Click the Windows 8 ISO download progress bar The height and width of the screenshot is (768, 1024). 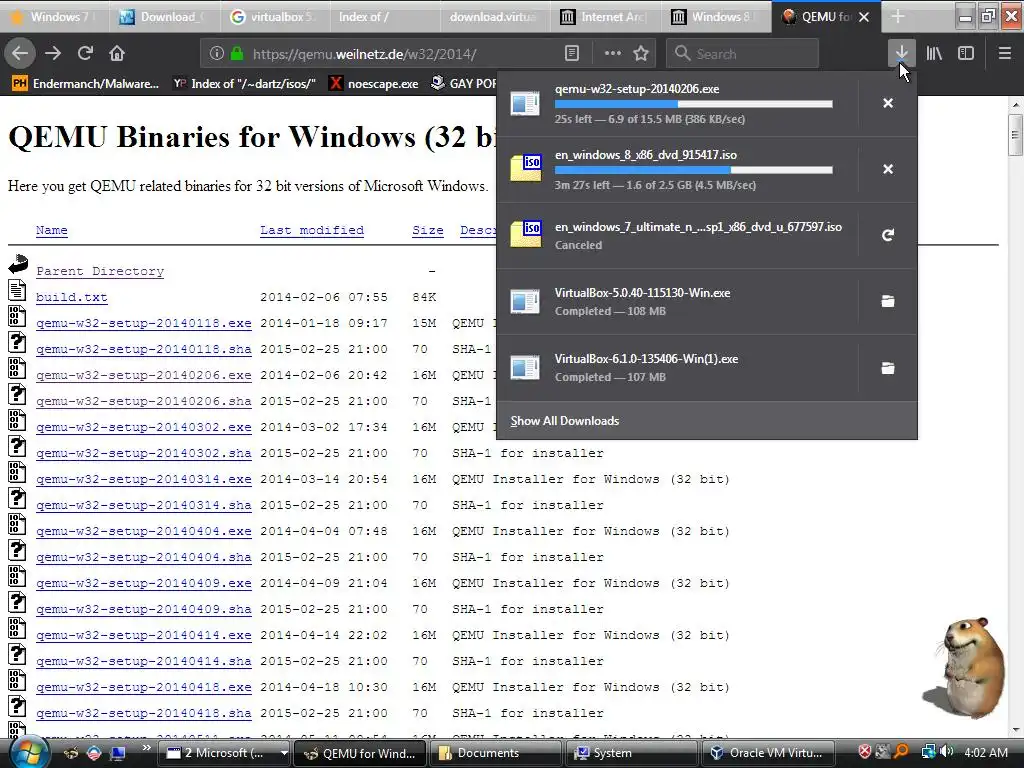tap(694, 170)
